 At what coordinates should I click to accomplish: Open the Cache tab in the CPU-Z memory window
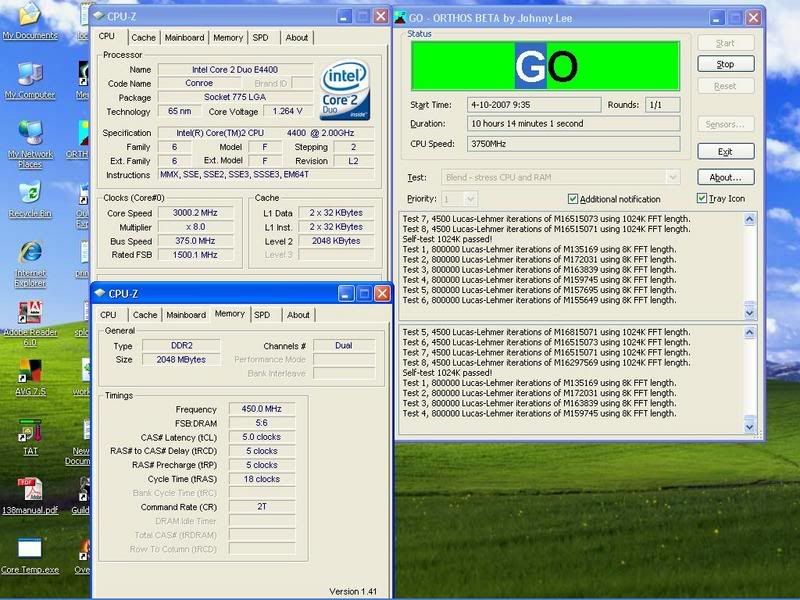pos(145,315)
